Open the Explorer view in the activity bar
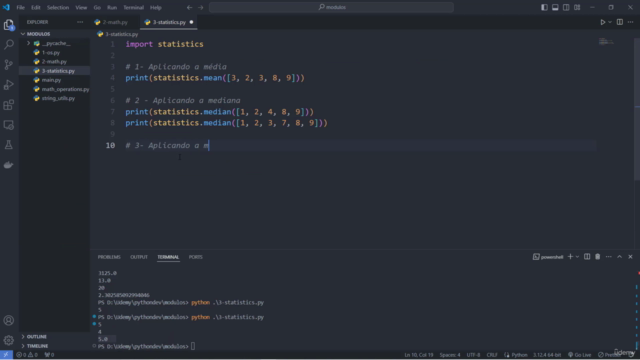 pos(9,25)
